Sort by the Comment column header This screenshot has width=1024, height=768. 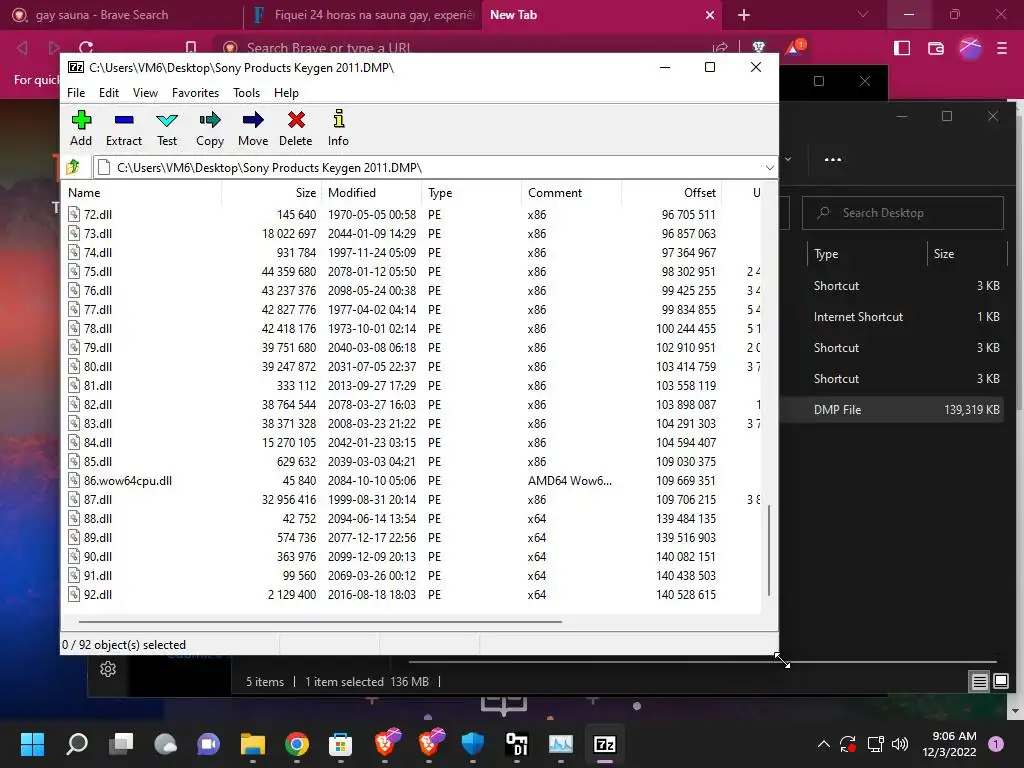pyautogui.click(x=571, y=193)
